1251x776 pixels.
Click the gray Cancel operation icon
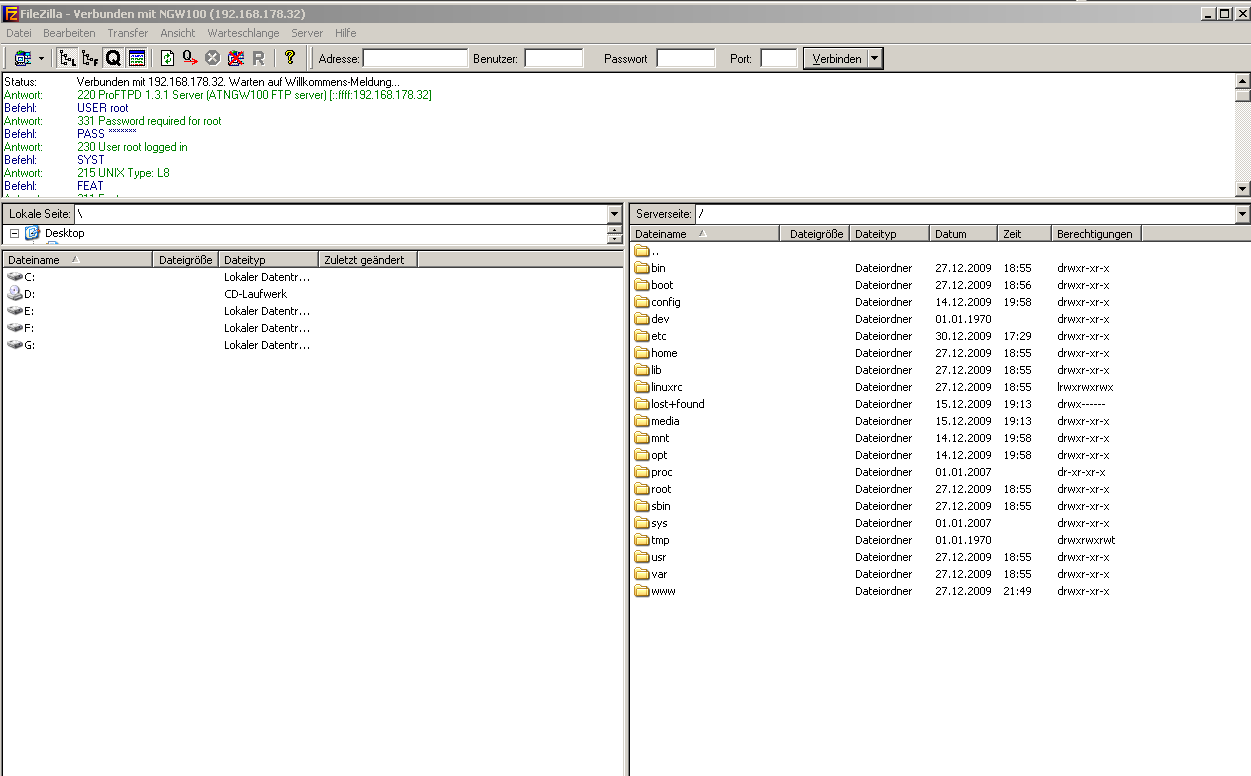(212, 58)
